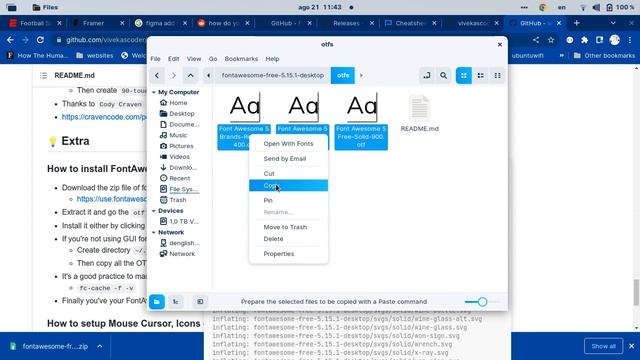
Task: Go back in Chrome browser
Action: pyautogui.click(x=10, y=40)
